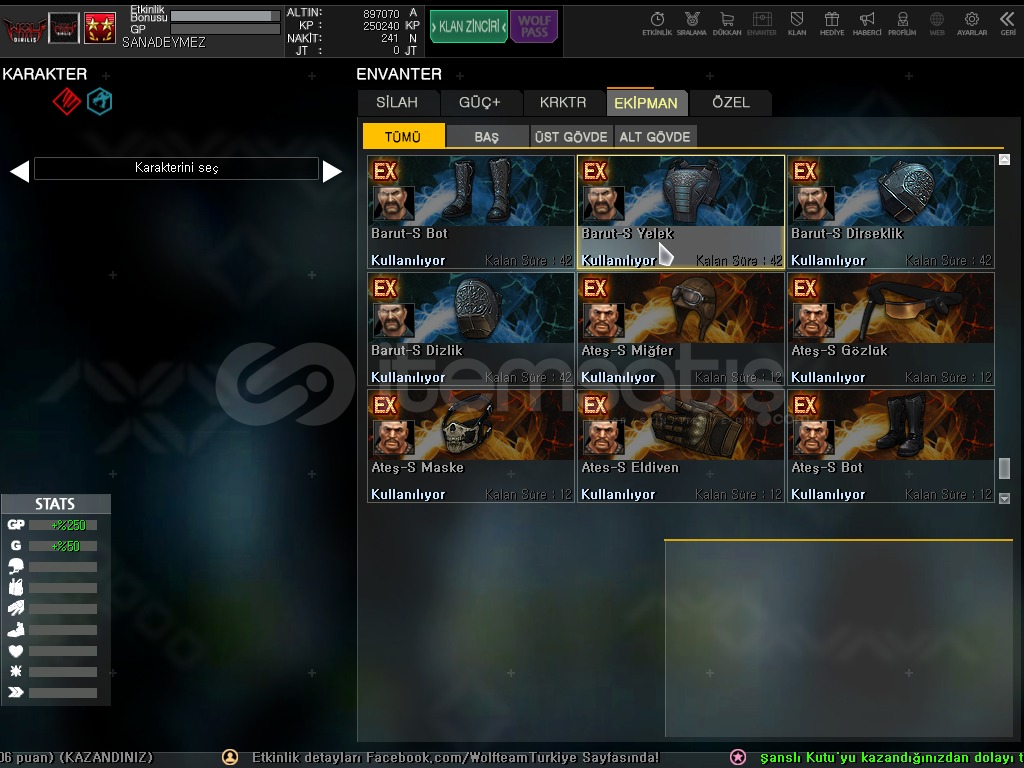Open the Sıralama ranking icon
The image size is (1024, 768).
point(692,24)
